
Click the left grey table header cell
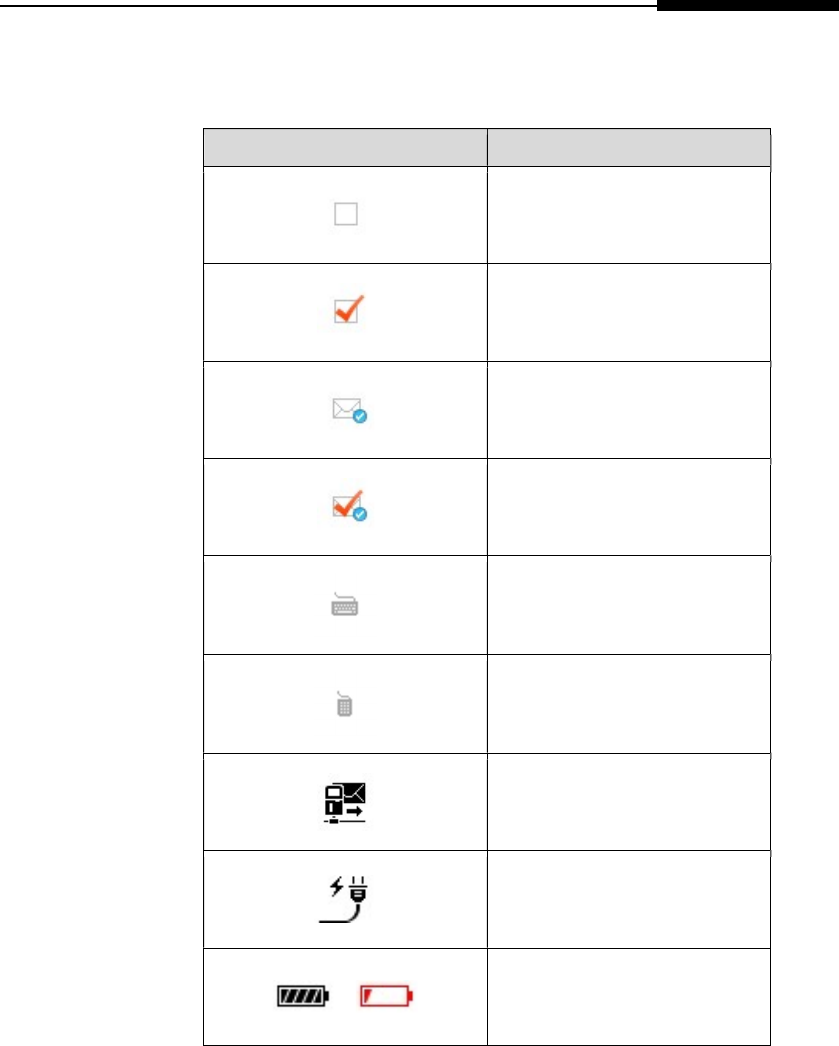tap(345, 147)
